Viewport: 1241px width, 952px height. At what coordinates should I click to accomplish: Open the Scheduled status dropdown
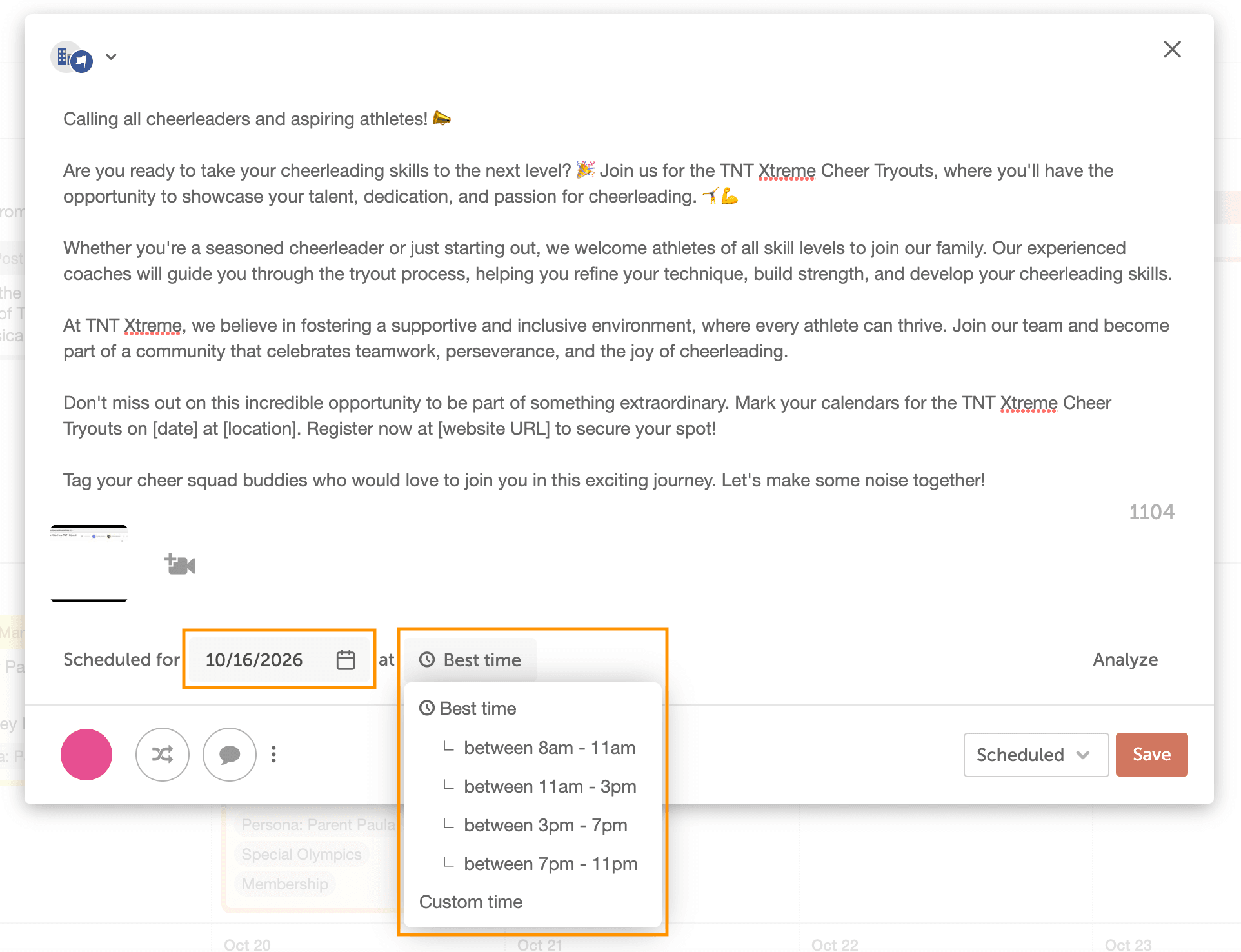tap(1035, 755)
